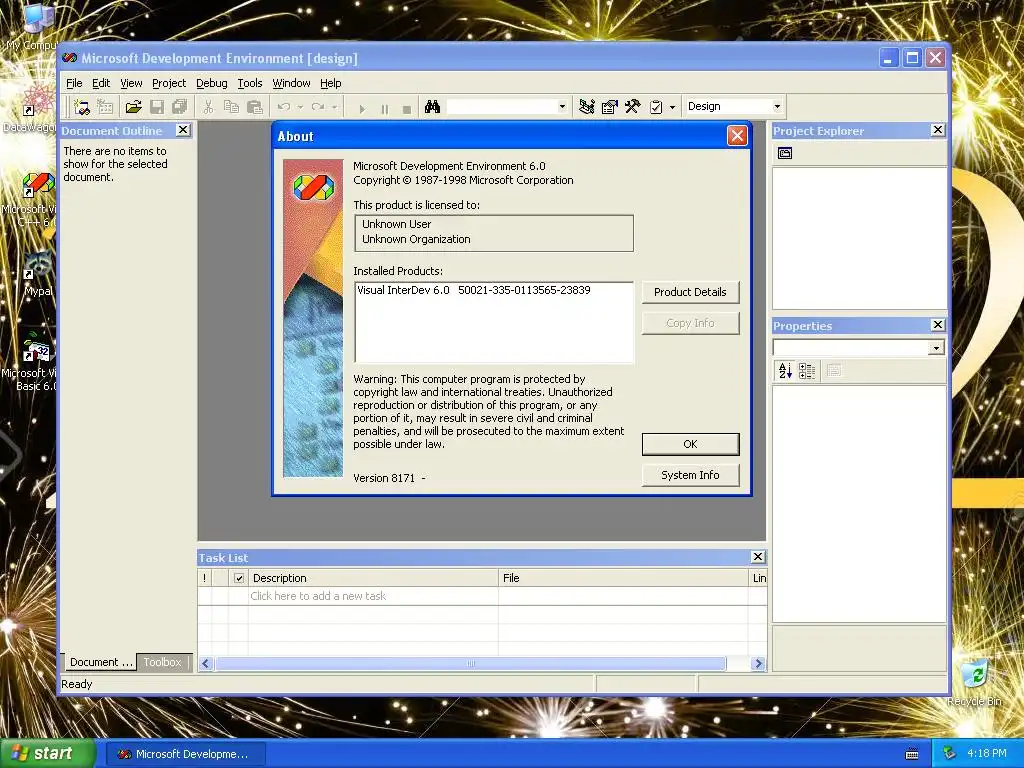Click the Add Item toolbar icon
Viewport: 1024px width, 768px height.
click(x=104, y=107)
